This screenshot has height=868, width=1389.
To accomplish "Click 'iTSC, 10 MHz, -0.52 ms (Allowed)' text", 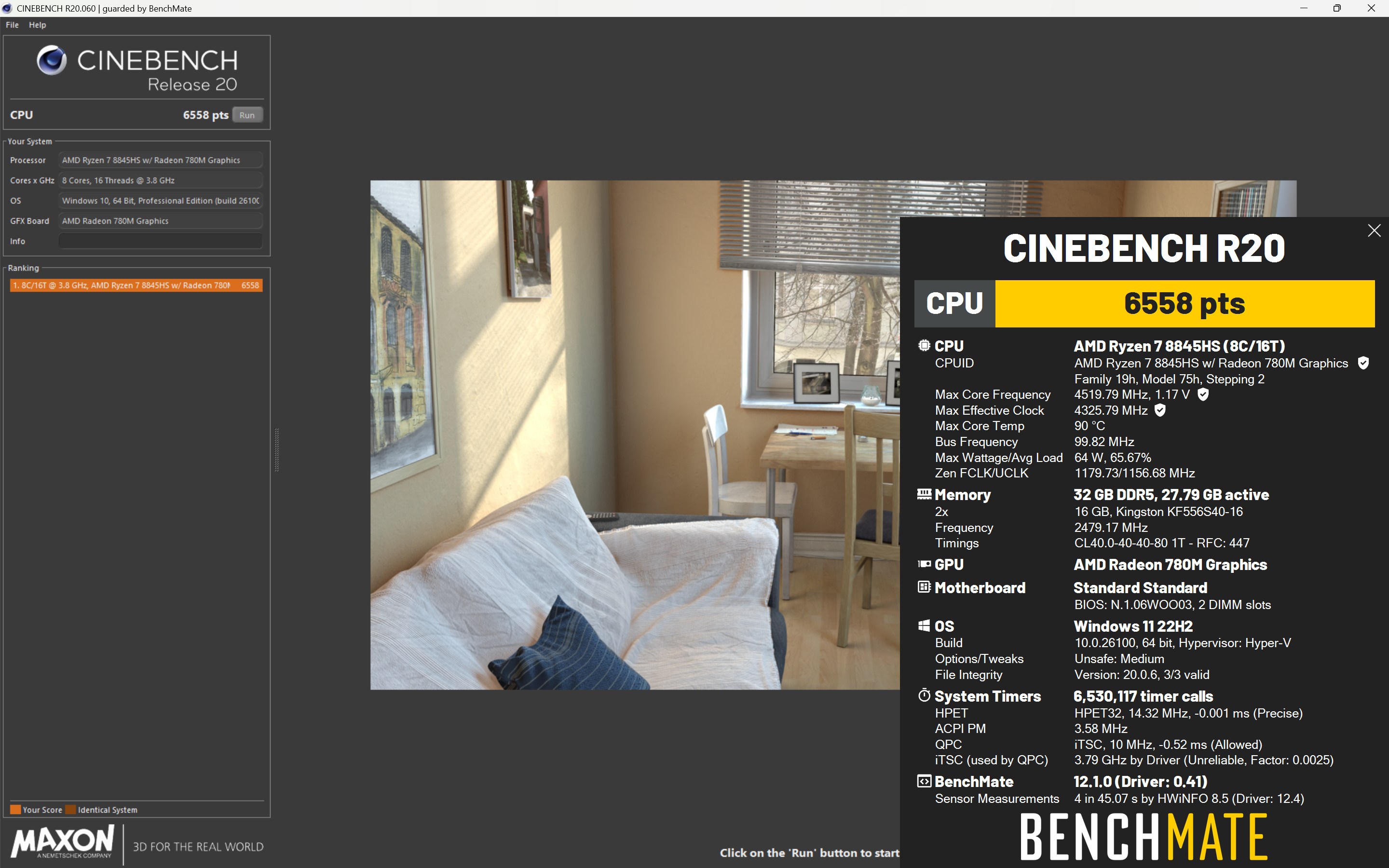I will pos(1168,745).
